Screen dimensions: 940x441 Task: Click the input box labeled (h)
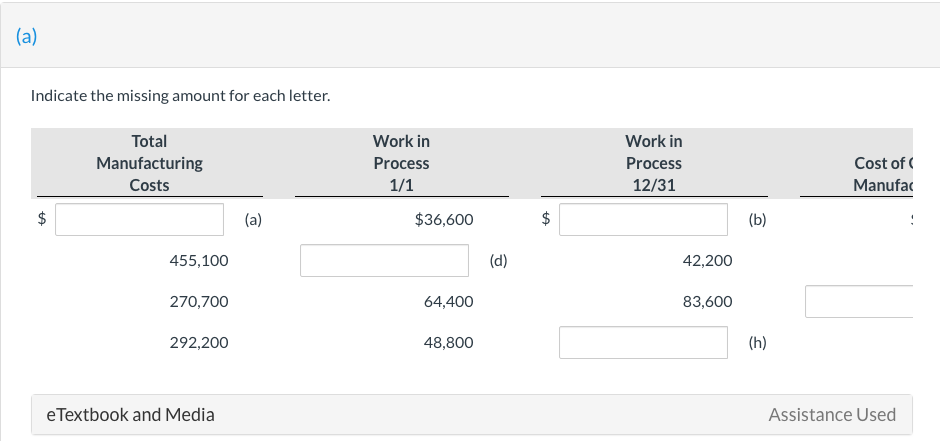(643, 343)
